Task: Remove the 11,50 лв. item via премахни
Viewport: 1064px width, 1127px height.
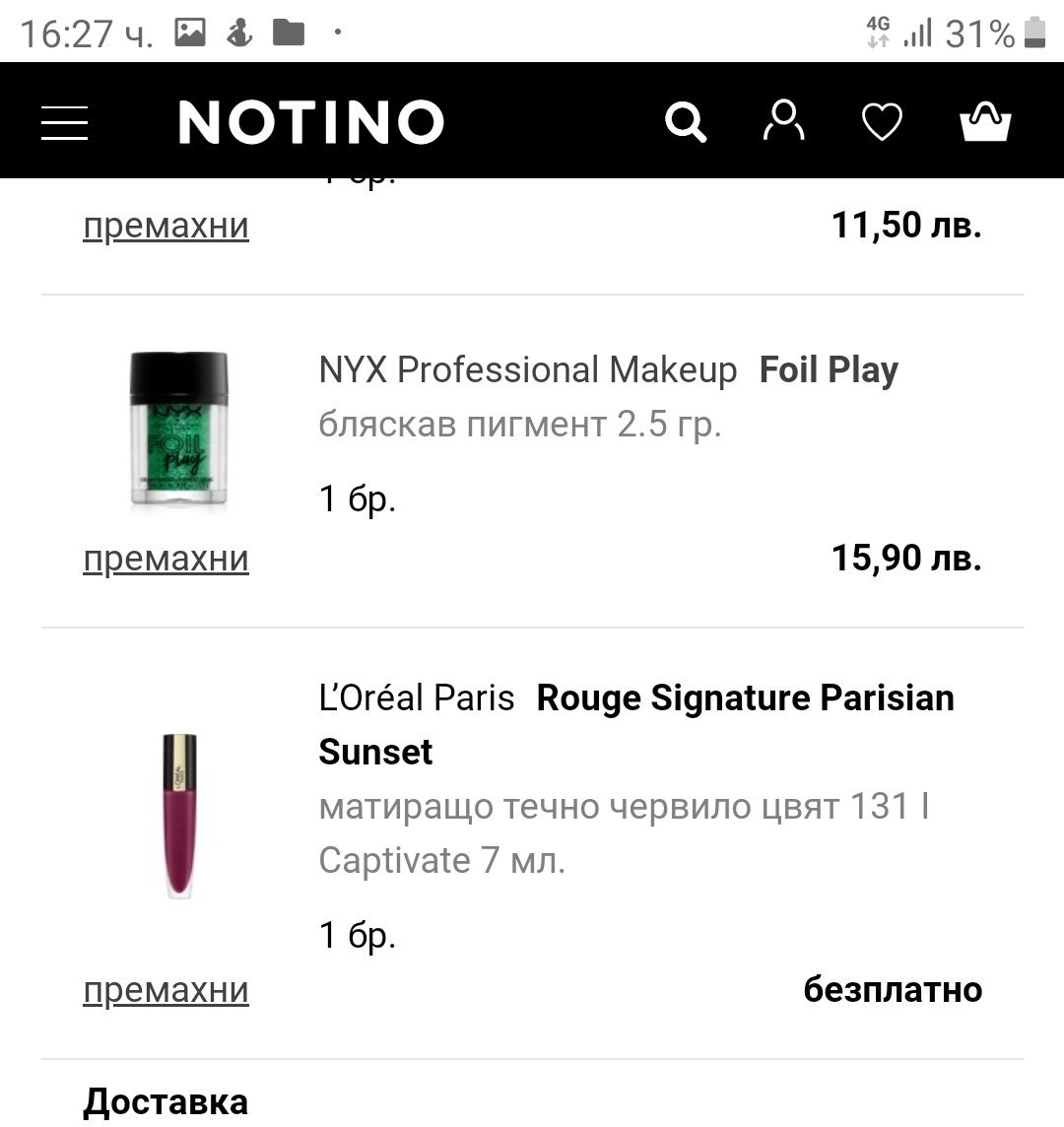Action: click(166, 226)
